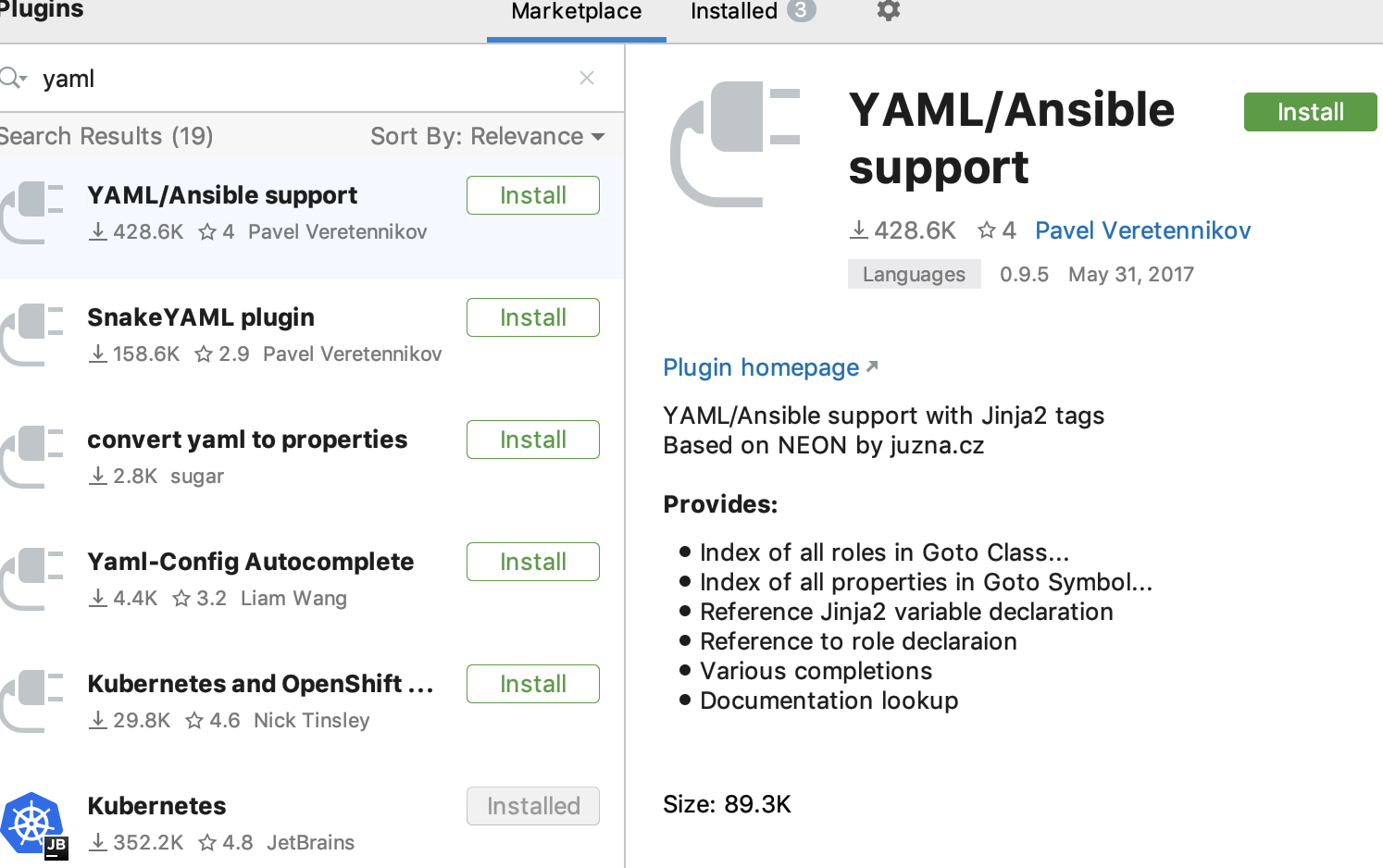Select the Marketplace tab

tap(576, 12)
